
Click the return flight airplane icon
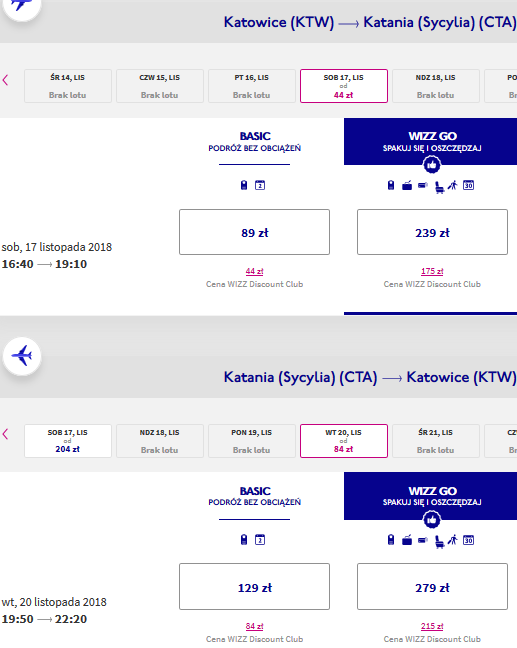click(x=22, y=356)
